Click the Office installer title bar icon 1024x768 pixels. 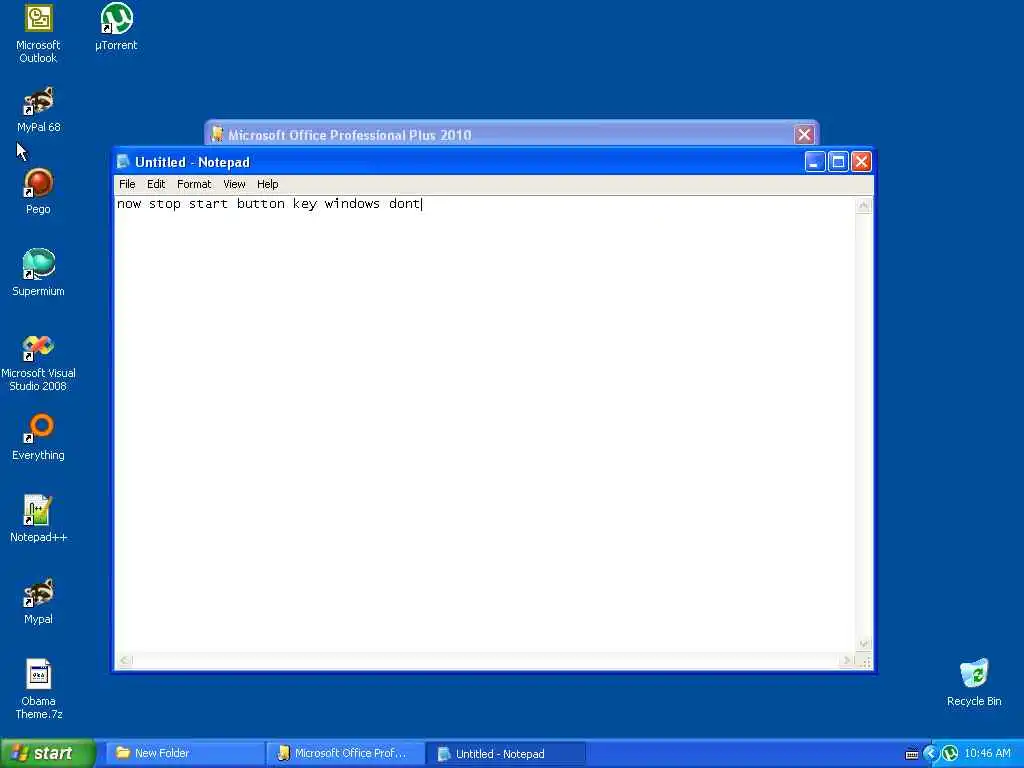coord(217,135)
